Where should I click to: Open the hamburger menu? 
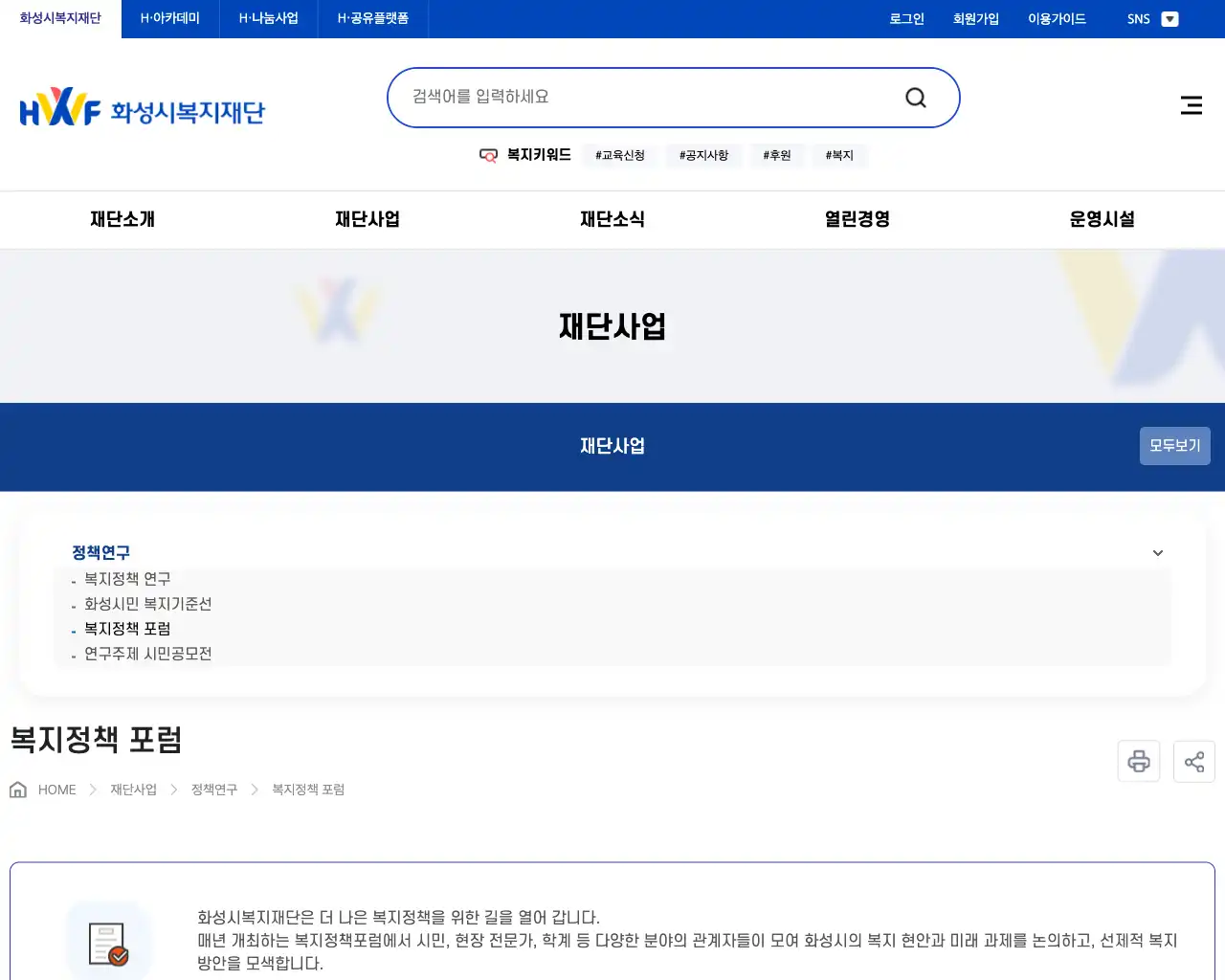[x=1191, y=105]
